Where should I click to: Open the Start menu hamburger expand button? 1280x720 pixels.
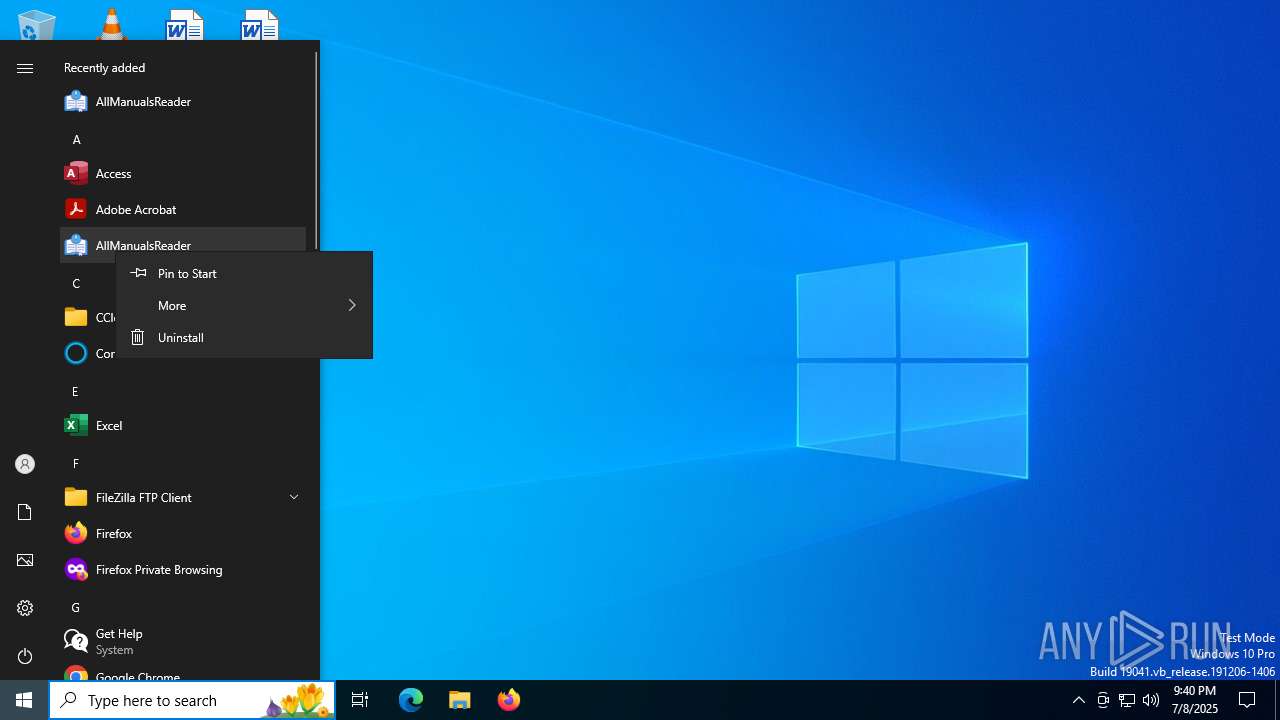[25, 68]
